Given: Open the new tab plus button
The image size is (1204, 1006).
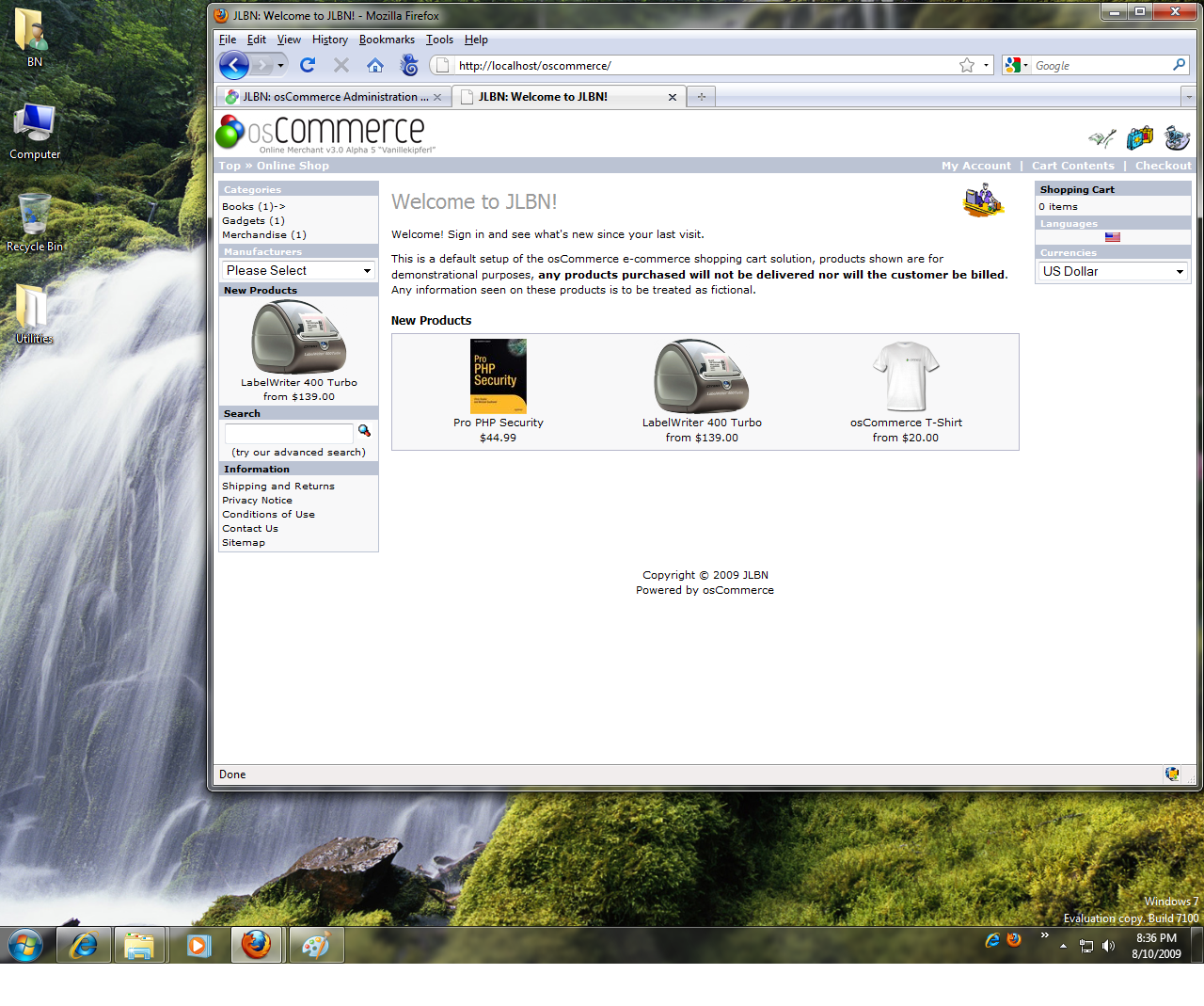Looking at the screenshot, I should [x=701, y=97].
